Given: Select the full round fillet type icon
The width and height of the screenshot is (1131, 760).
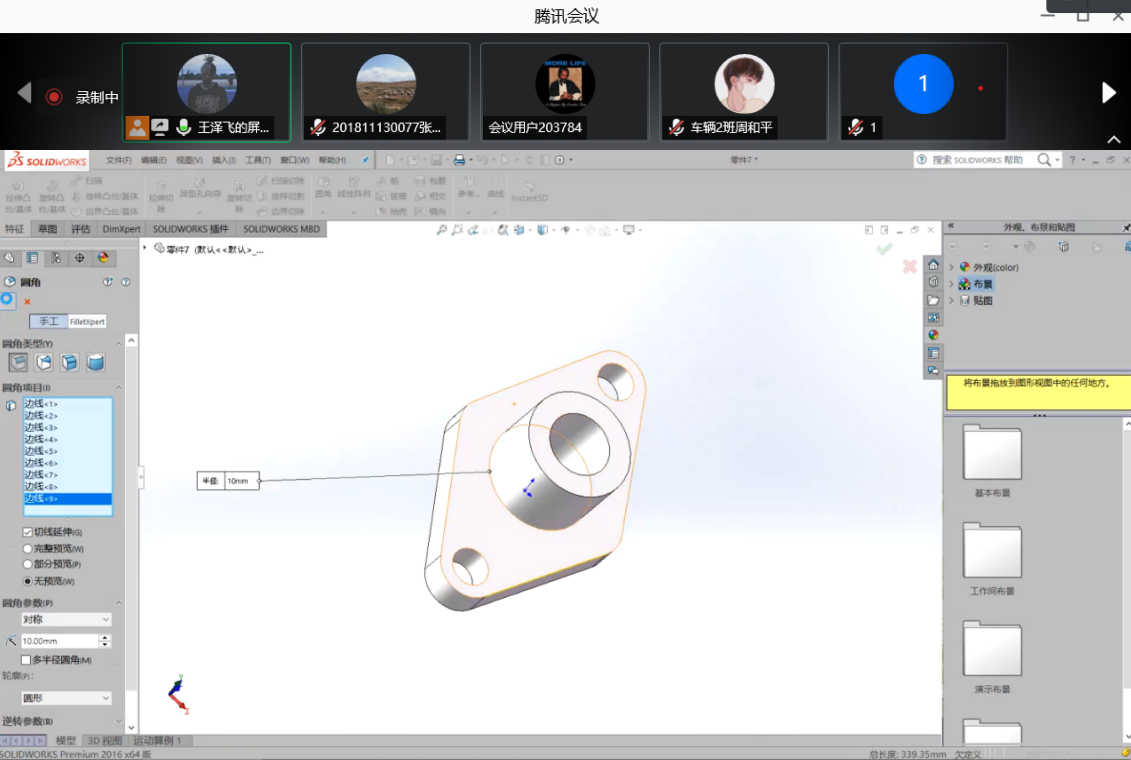Looking at the screenshot, I should point(95,362).
